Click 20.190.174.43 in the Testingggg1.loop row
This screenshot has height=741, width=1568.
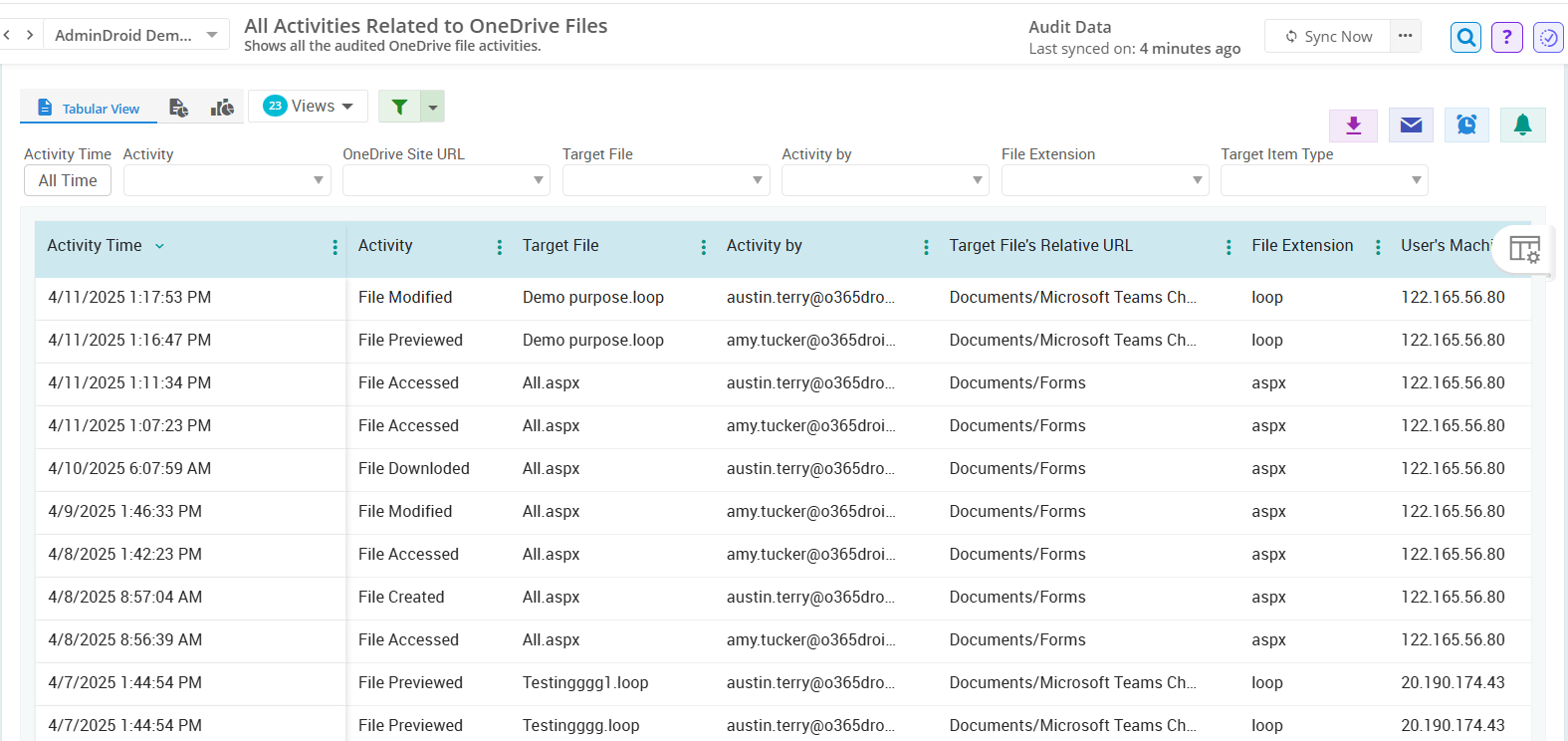click(1453, 683)
